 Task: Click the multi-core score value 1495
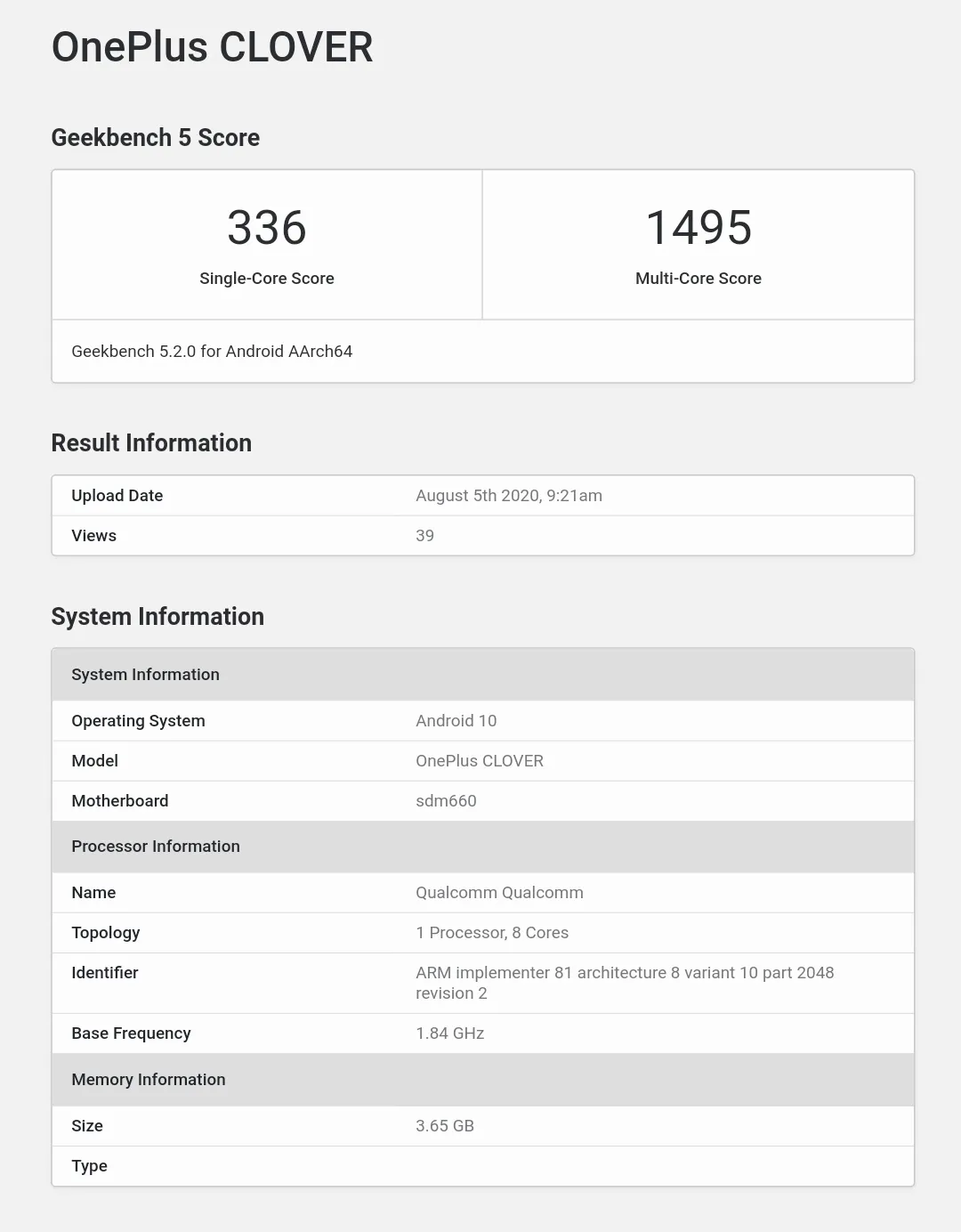click(699, 228)
